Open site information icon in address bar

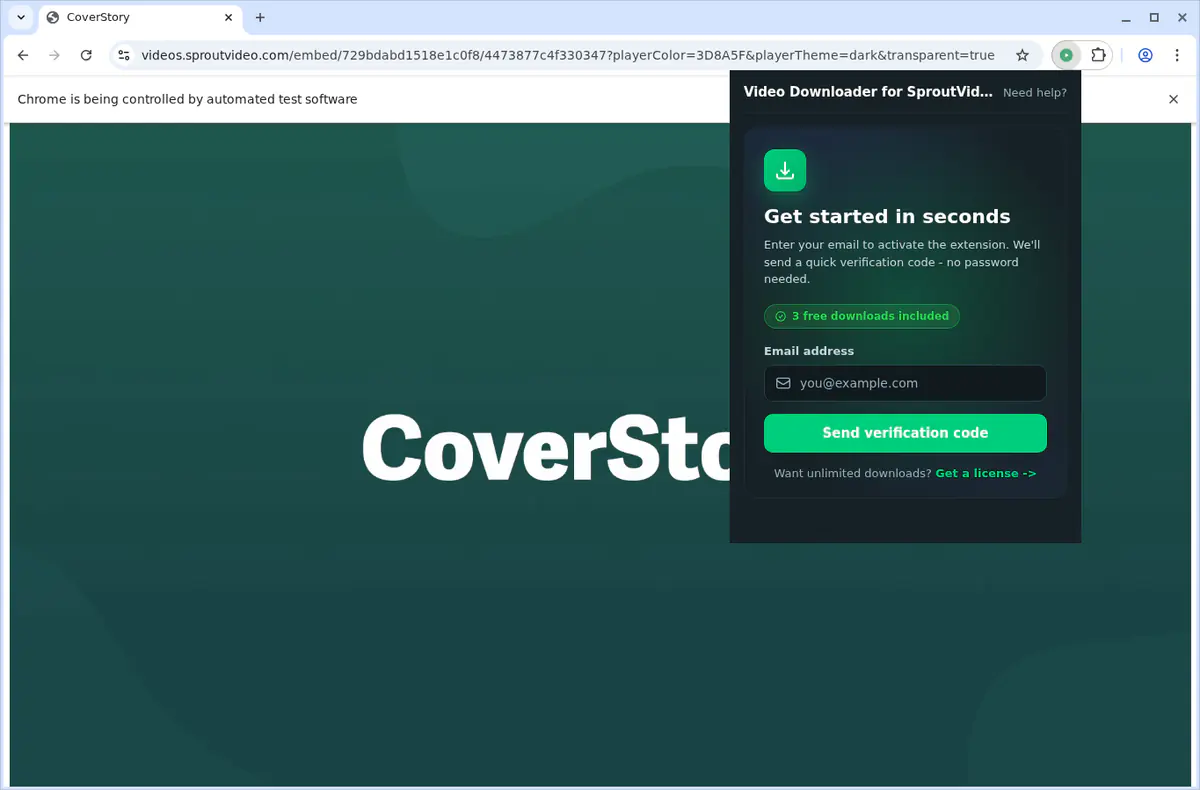[x=123, y=55]
